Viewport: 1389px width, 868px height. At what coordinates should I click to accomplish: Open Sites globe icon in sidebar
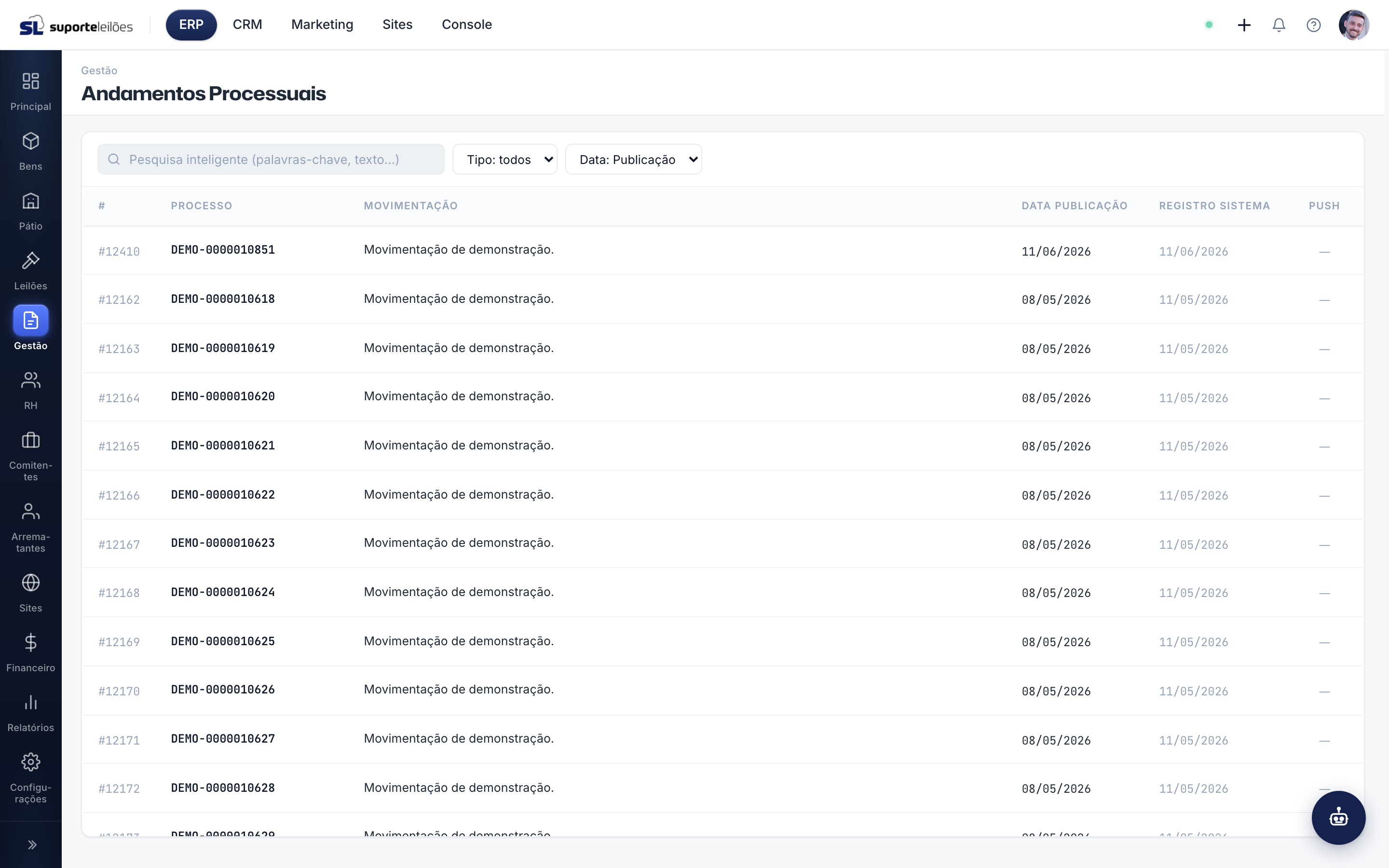click(30, 582)
